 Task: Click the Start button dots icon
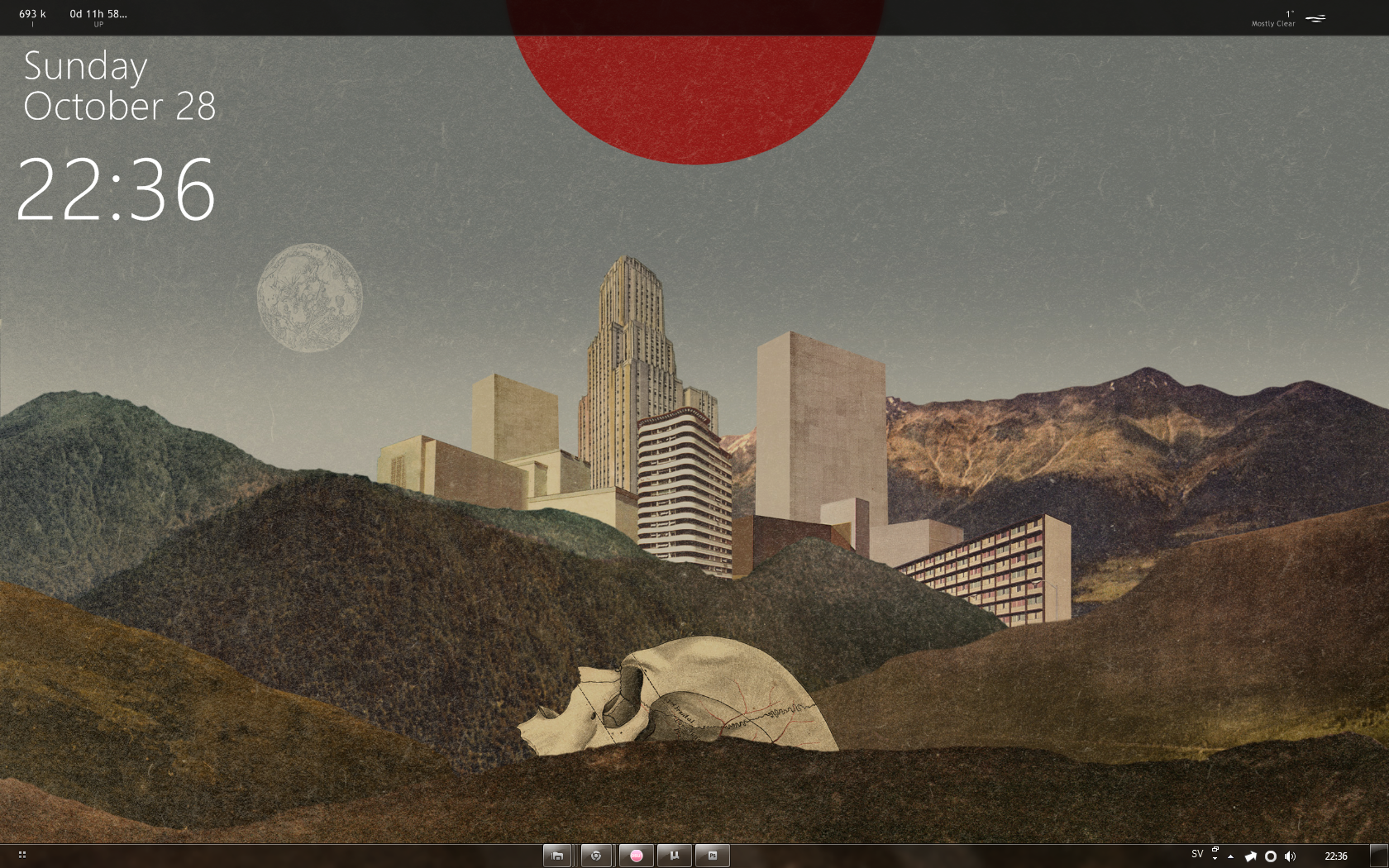point(22,855)
